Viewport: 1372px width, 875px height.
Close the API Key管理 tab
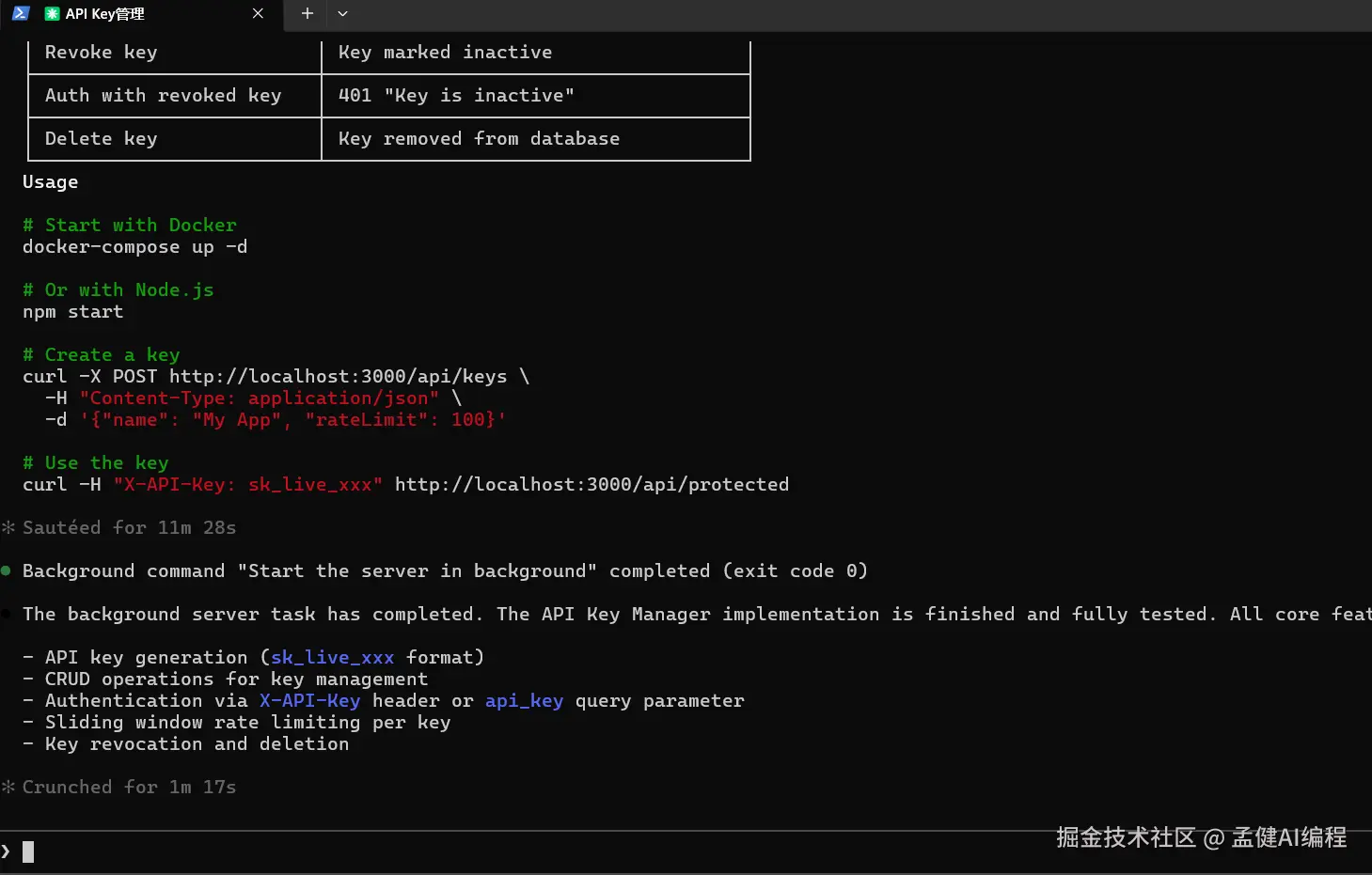coord(258,13)
